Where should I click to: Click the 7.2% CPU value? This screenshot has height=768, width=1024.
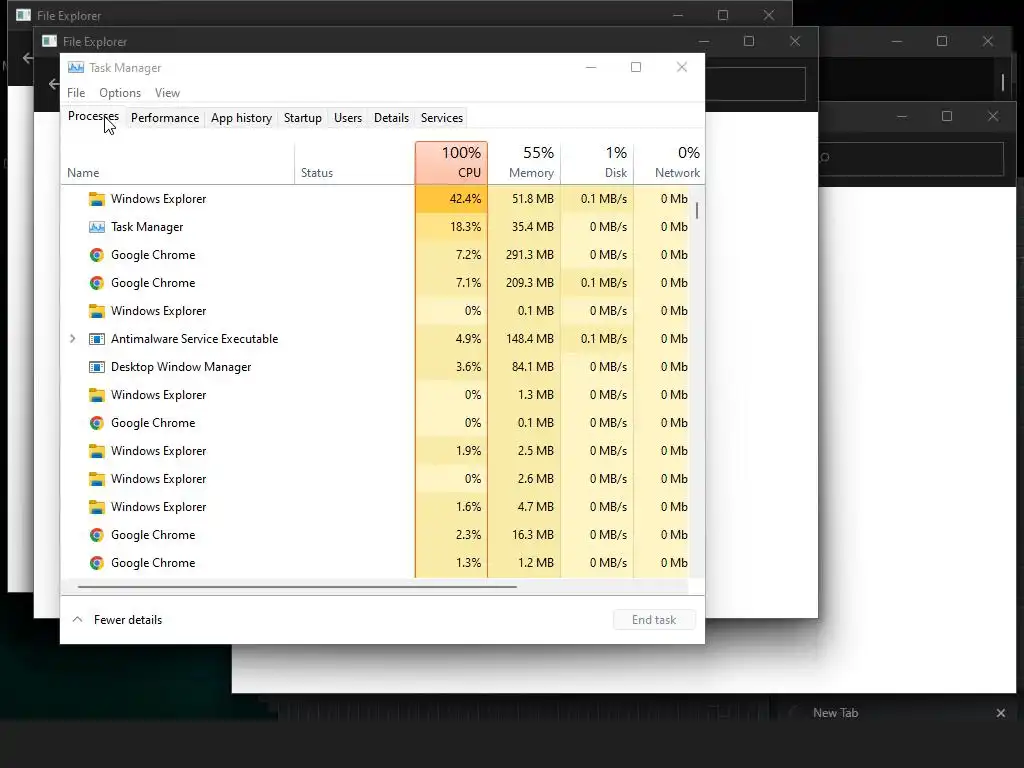click(468, 255)
